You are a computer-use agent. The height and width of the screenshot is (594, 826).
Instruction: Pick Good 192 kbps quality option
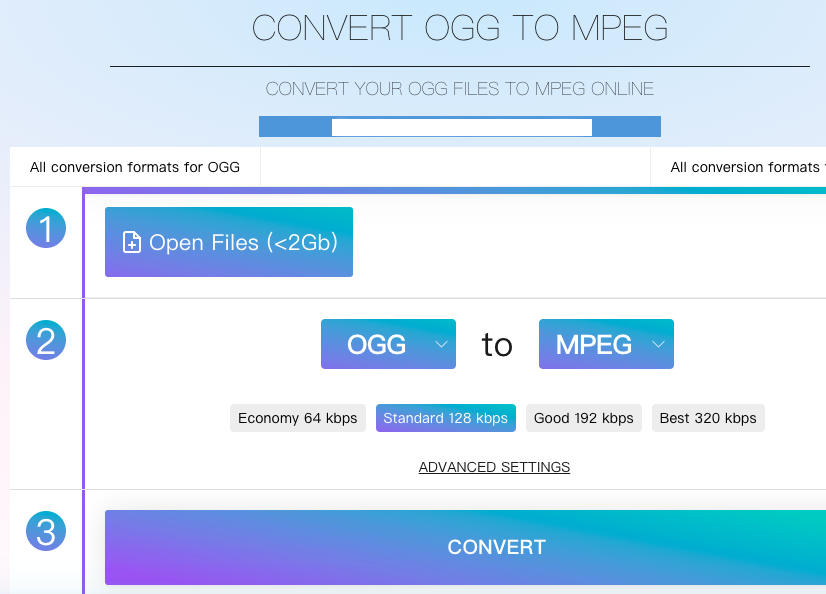tap(584, 418)
